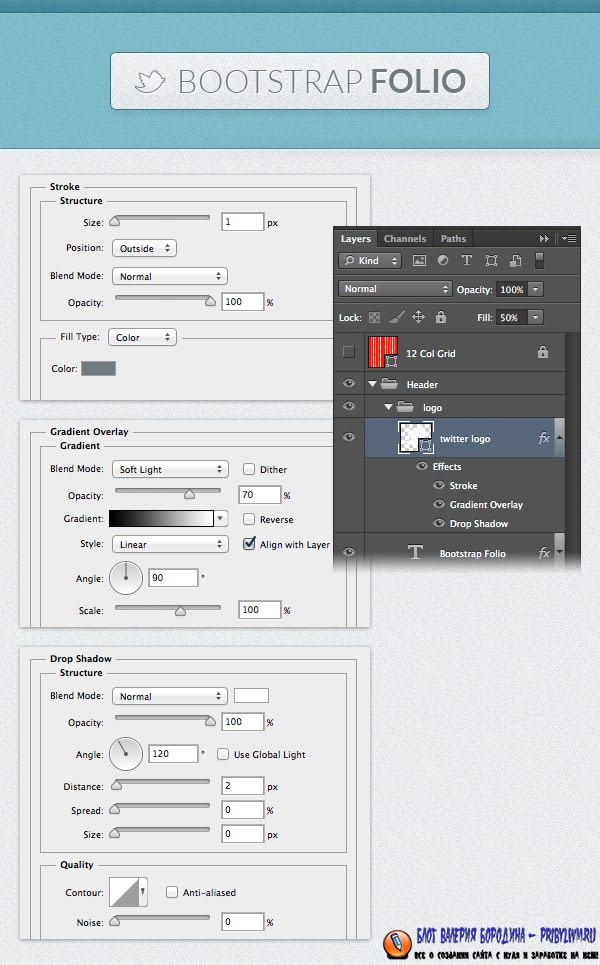Open Drop Shadow Blend Mode dropdown
The width and height of the screenshot is (600, 965).
coord(170,696)
